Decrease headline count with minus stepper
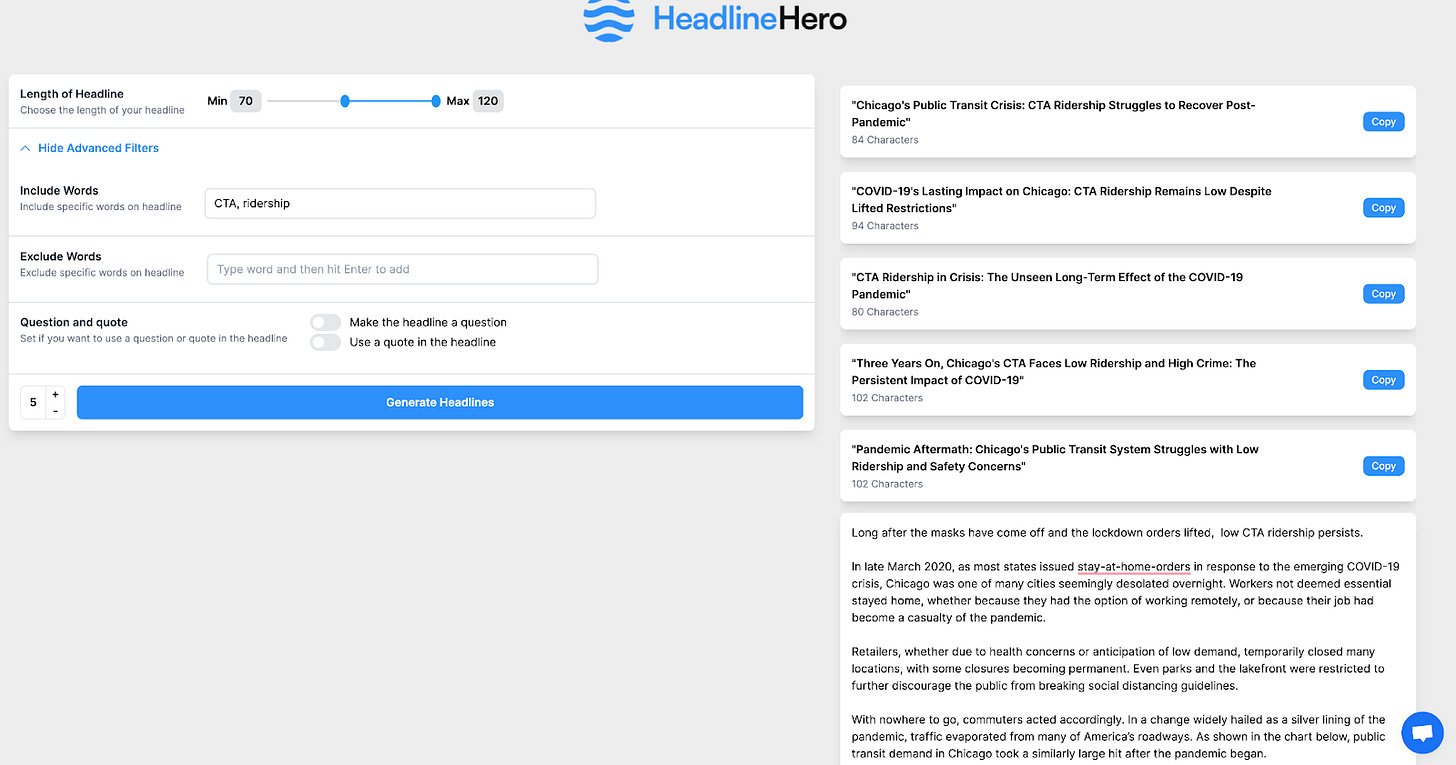This screenshot has height=765, width=1456. [x=55, y=411]
